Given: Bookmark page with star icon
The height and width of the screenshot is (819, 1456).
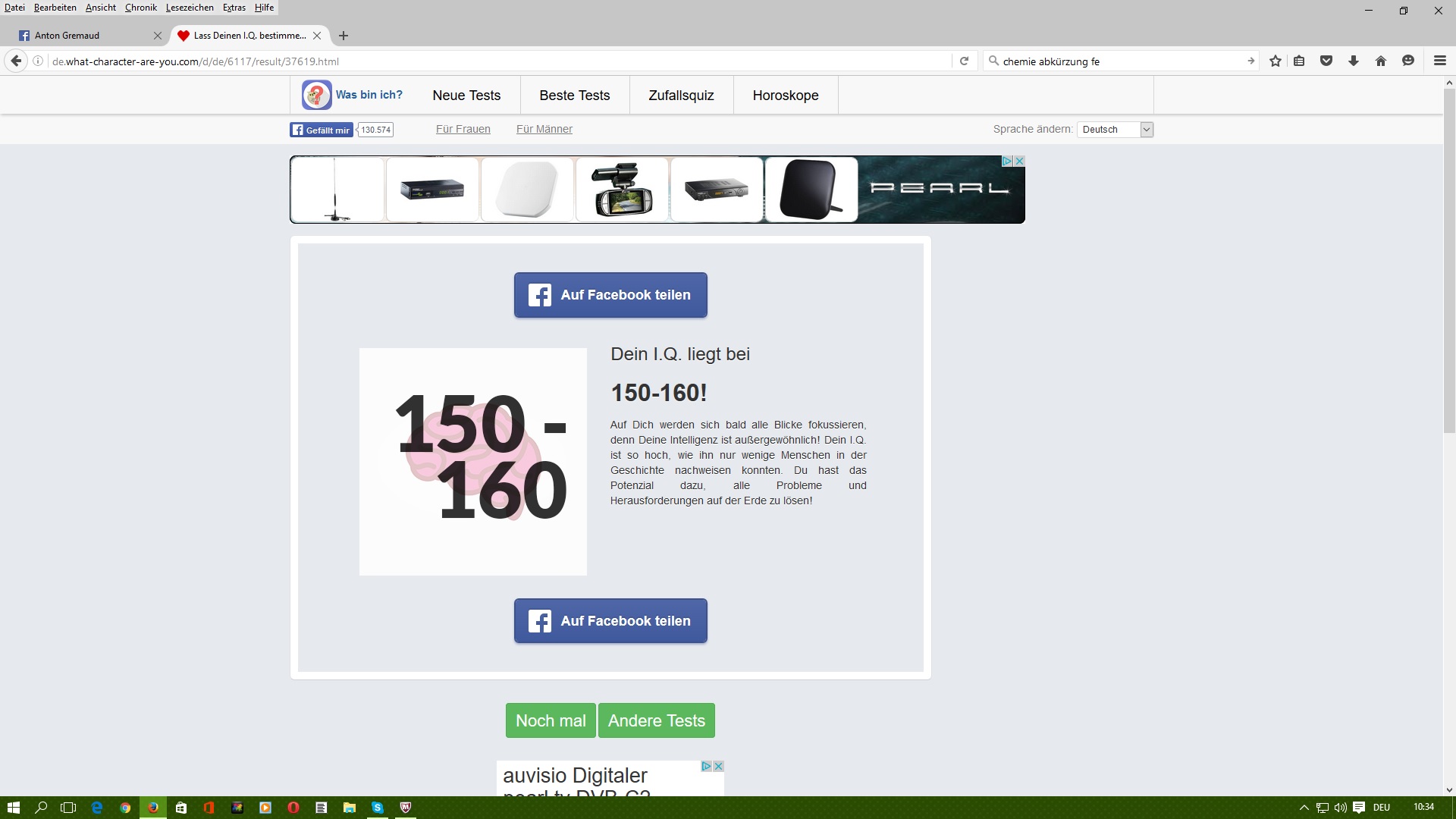Looking at the screenshot, I should click(x=1276, y=61).
